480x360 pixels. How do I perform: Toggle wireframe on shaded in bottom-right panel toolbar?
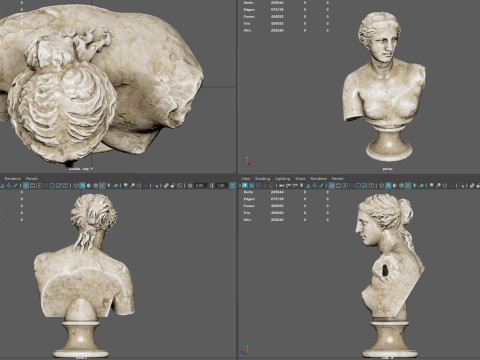coord(401,185)
